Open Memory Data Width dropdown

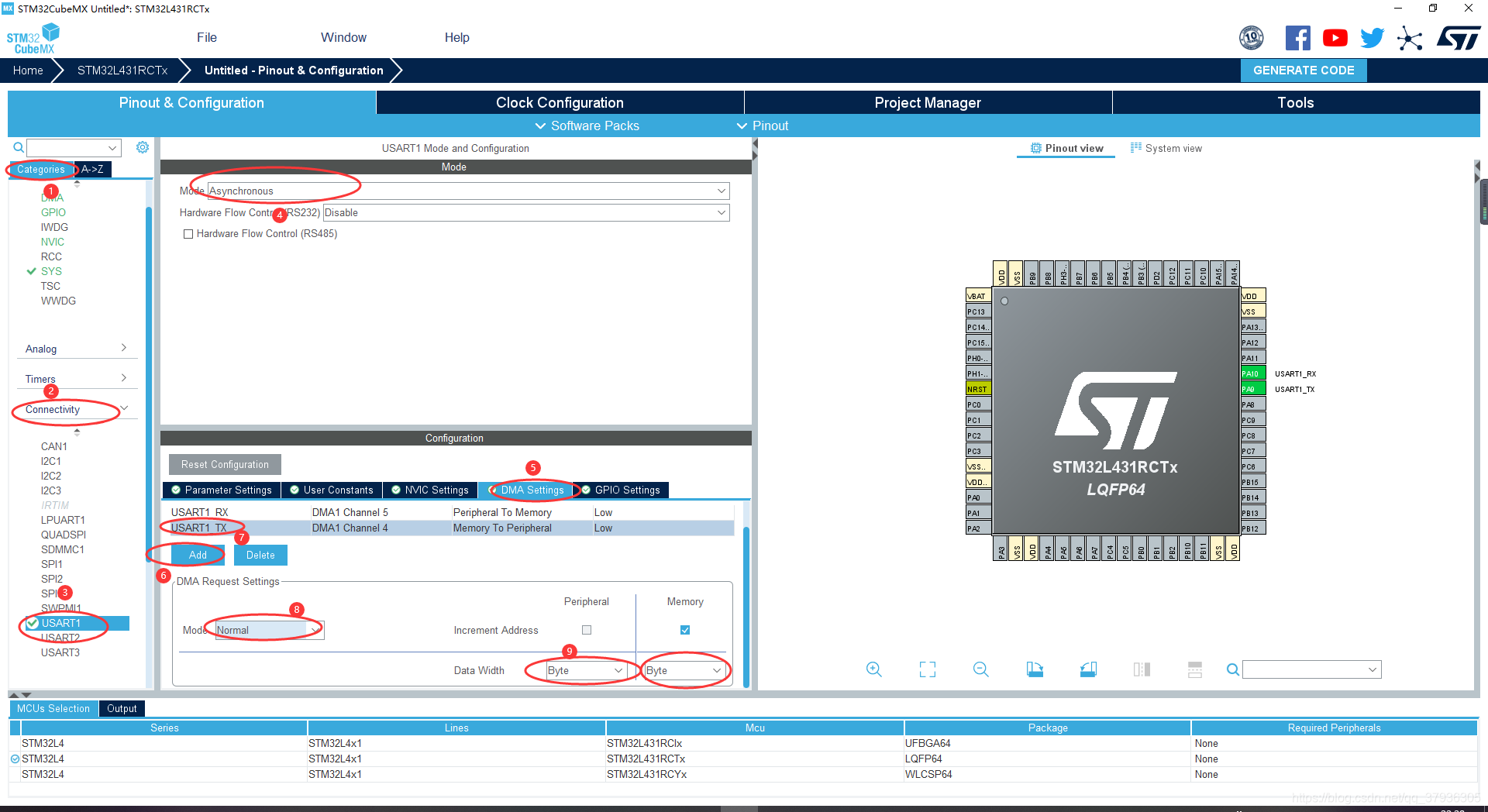point(685,670)
